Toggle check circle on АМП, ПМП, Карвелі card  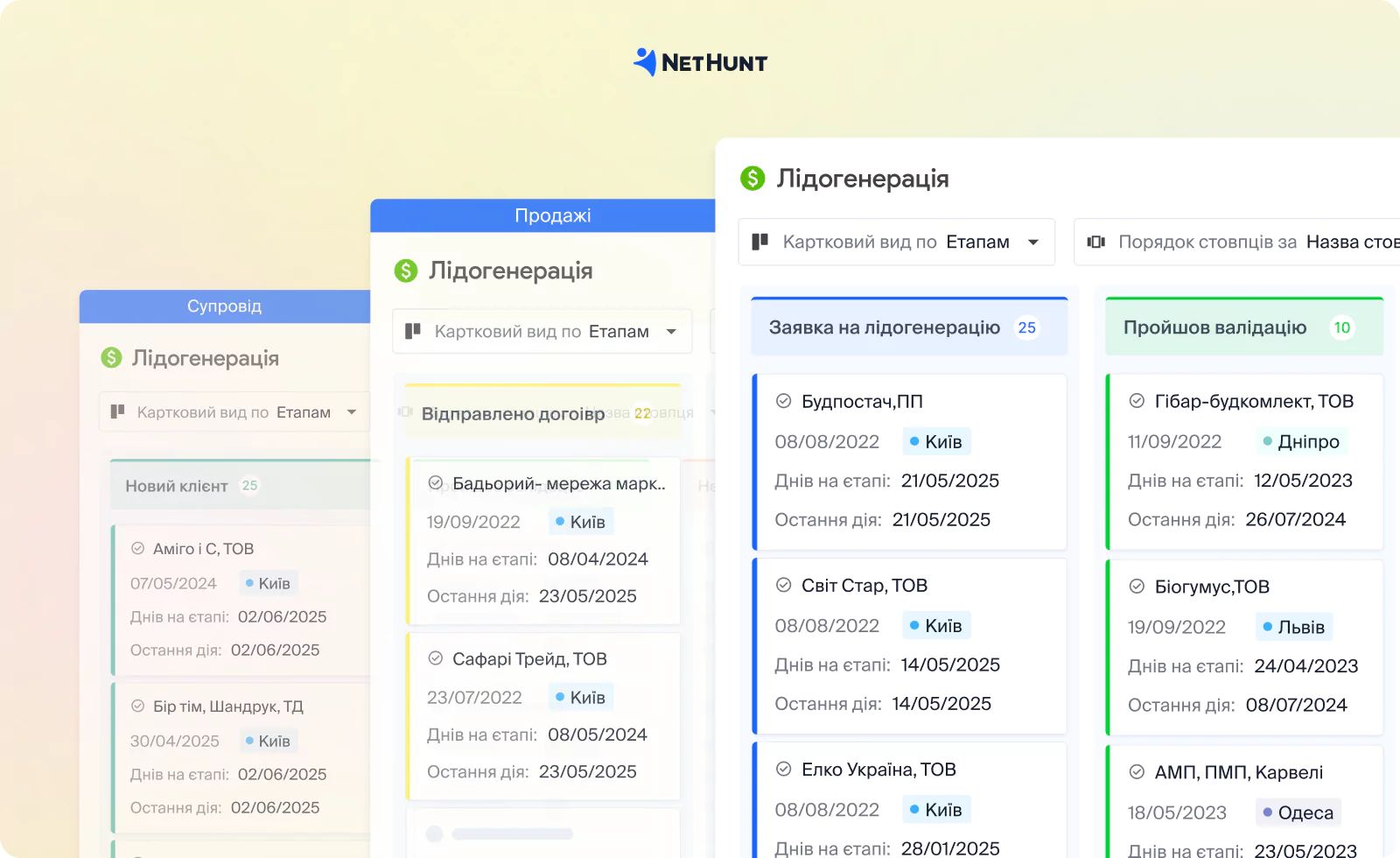tap(1137, 772)
